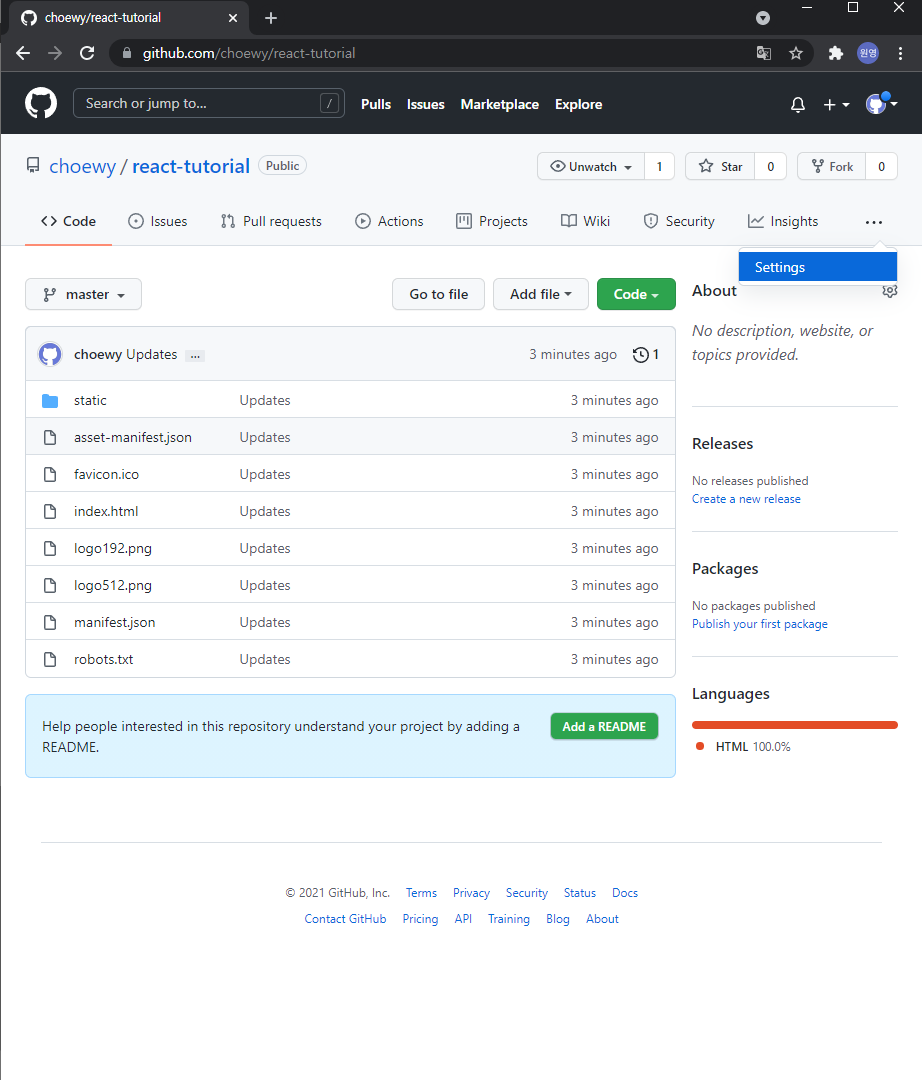Open the Insights tab

pyautogui.click(x=783, y=221)
